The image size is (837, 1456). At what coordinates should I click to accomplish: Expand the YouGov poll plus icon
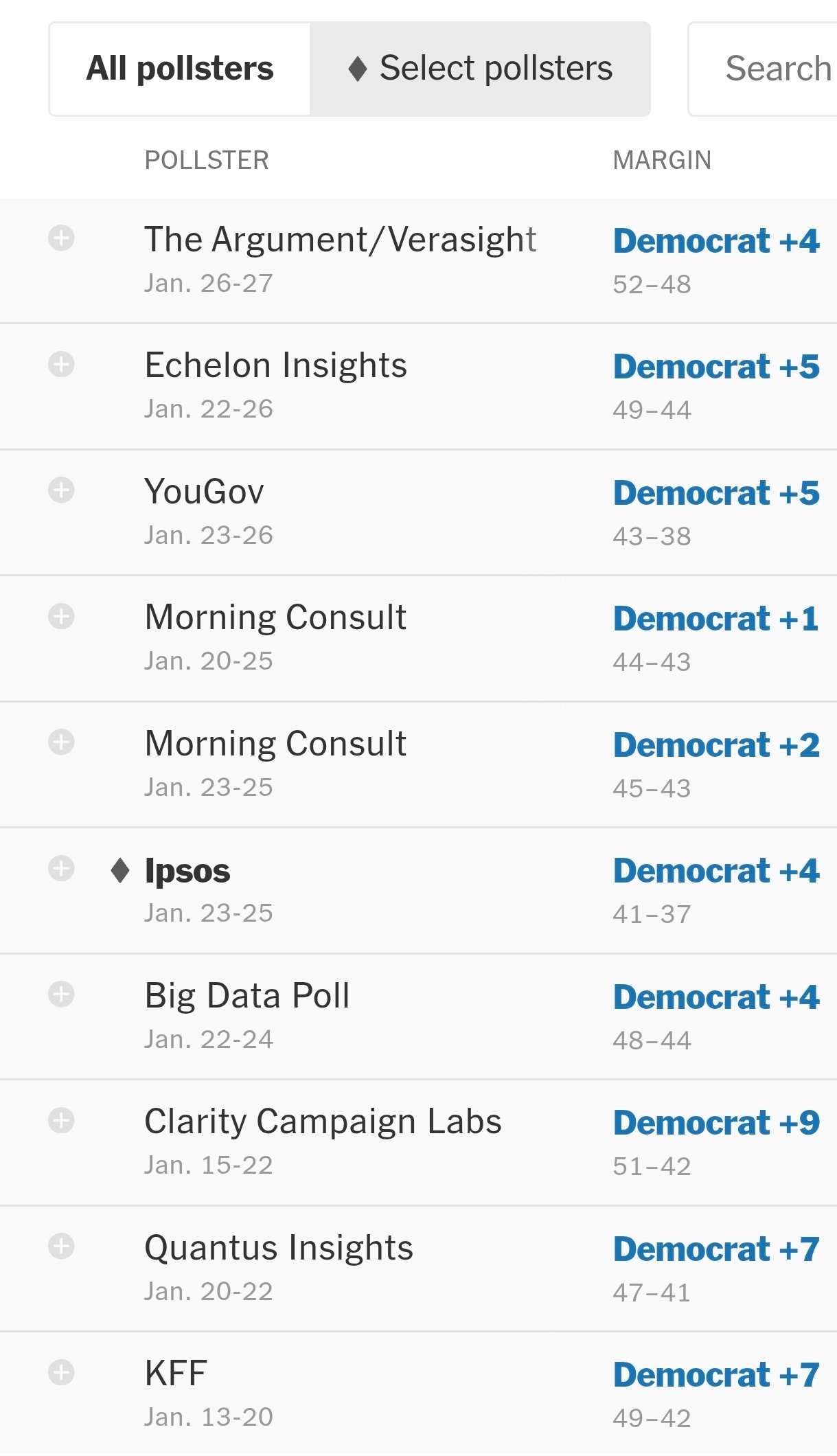click(x=61, y=490)
